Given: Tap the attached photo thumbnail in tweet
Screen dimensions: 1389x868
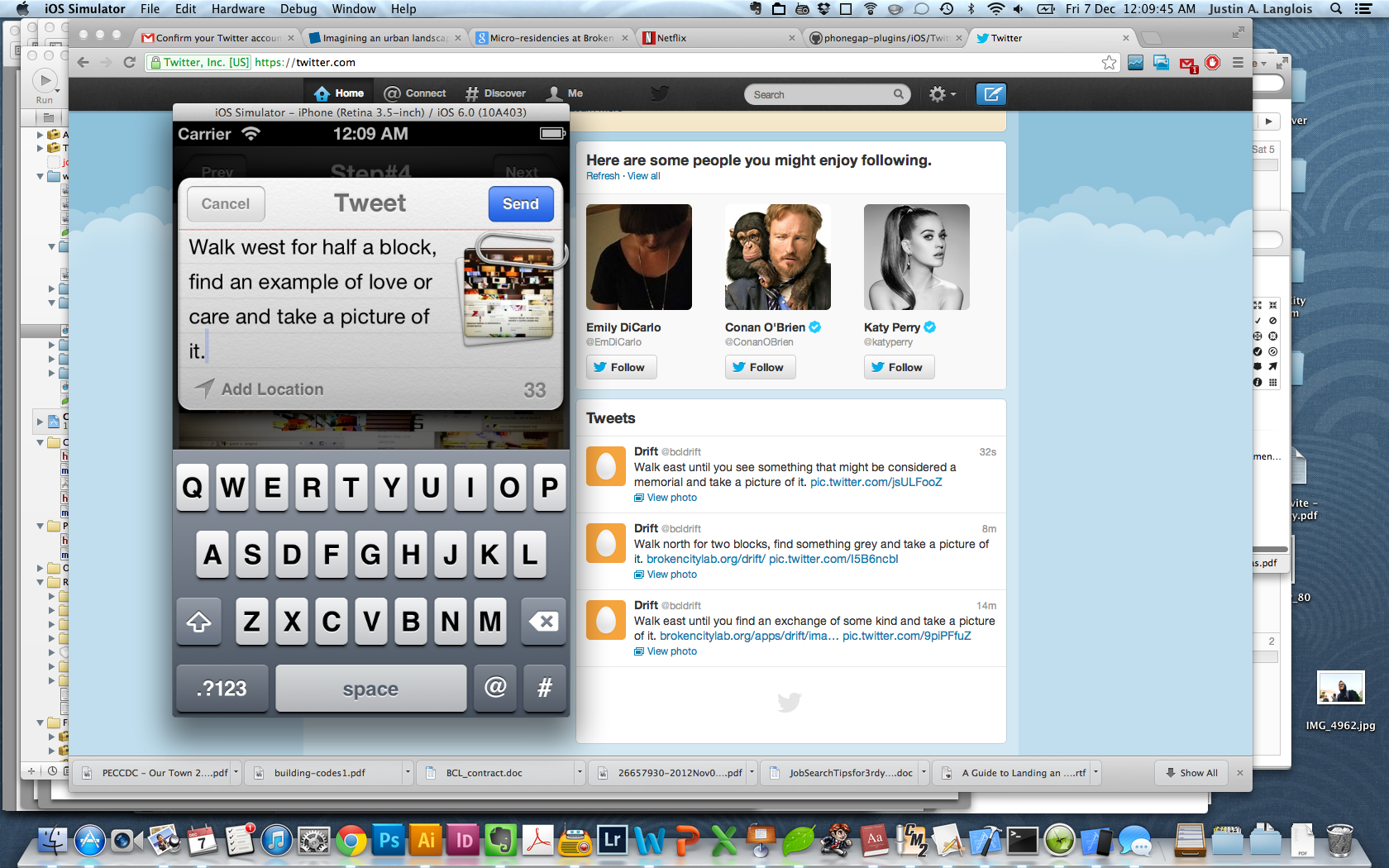Looking at the screenshot, I should pos(509,294).
